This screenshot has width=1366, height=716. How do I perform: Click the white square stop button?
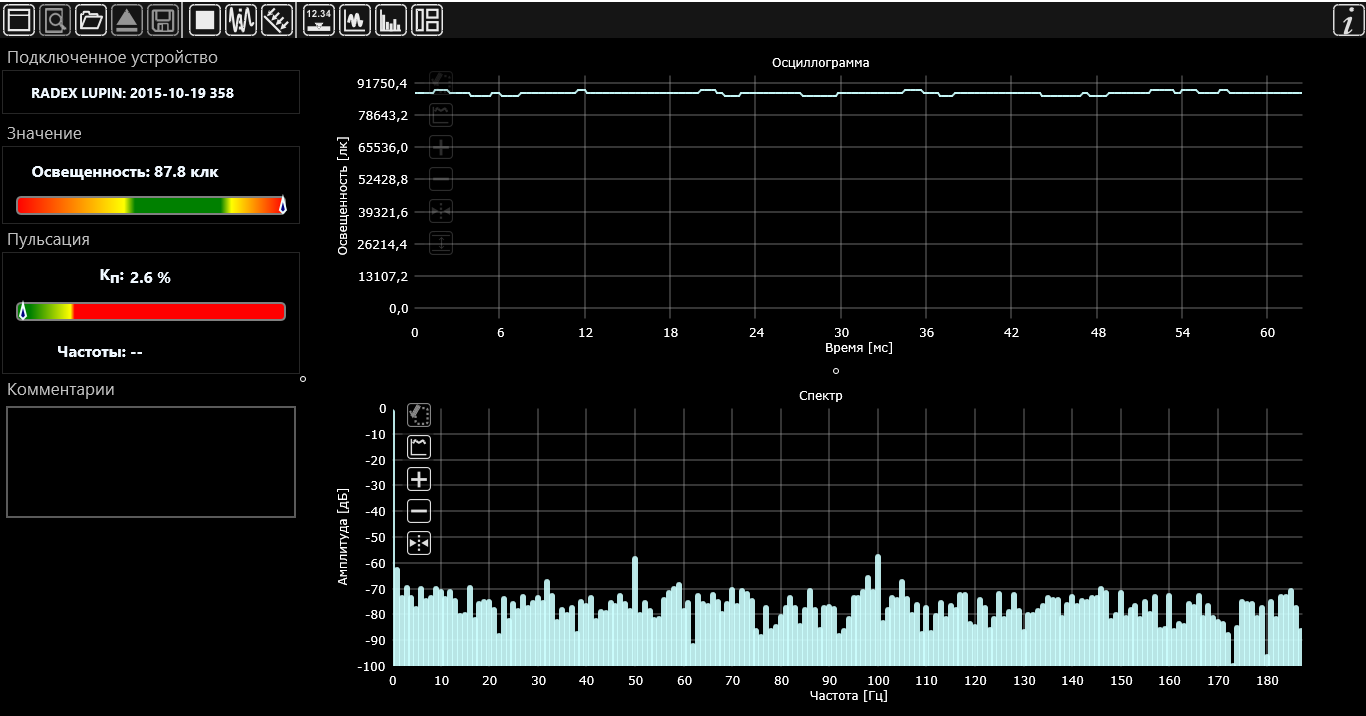[x=205, y=19]
